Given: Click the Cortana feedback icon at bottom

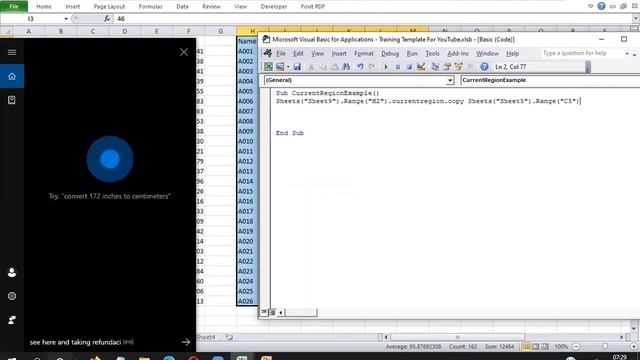Looking at the screenshot, I should click(x=12, y=320).
